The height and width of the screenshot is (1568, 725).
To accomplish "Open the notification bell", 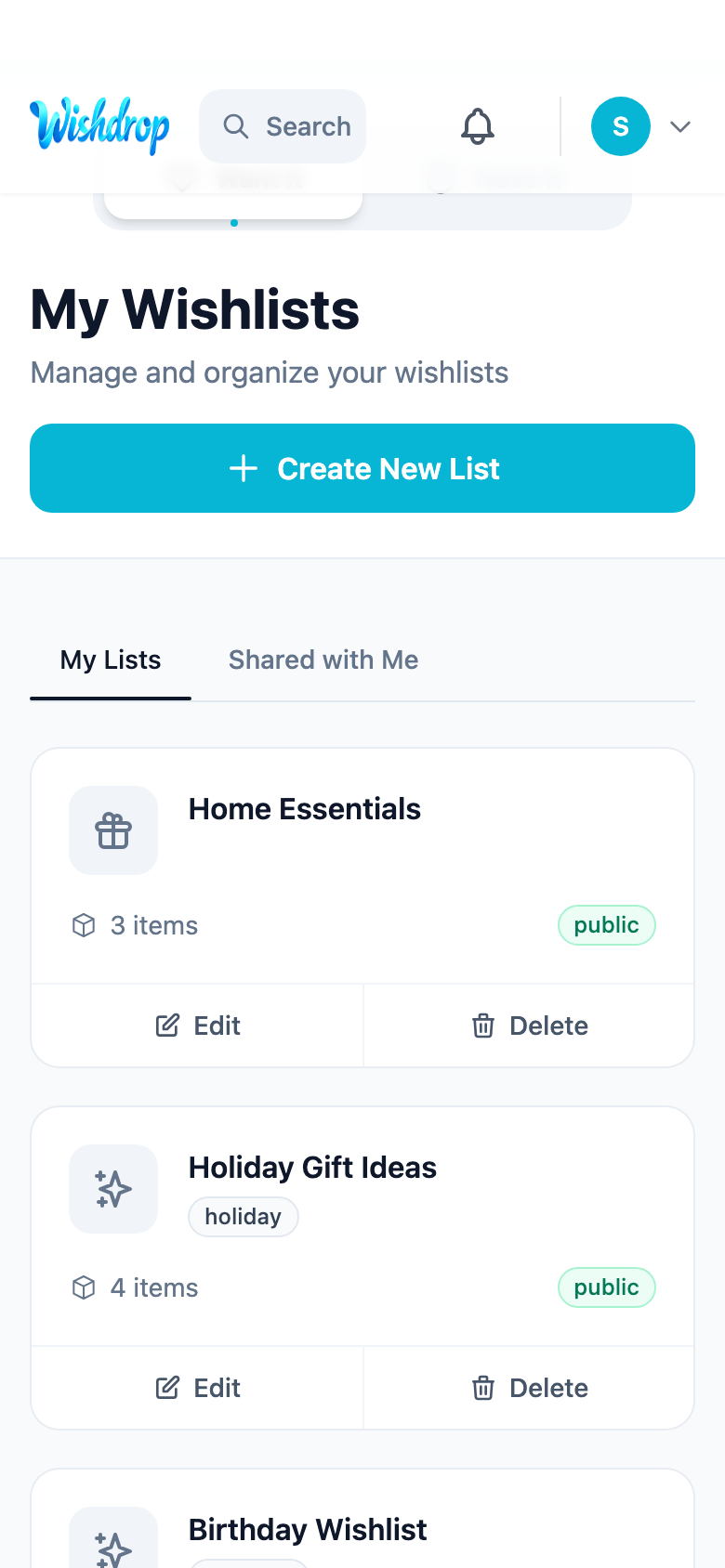I will point(477,126).
